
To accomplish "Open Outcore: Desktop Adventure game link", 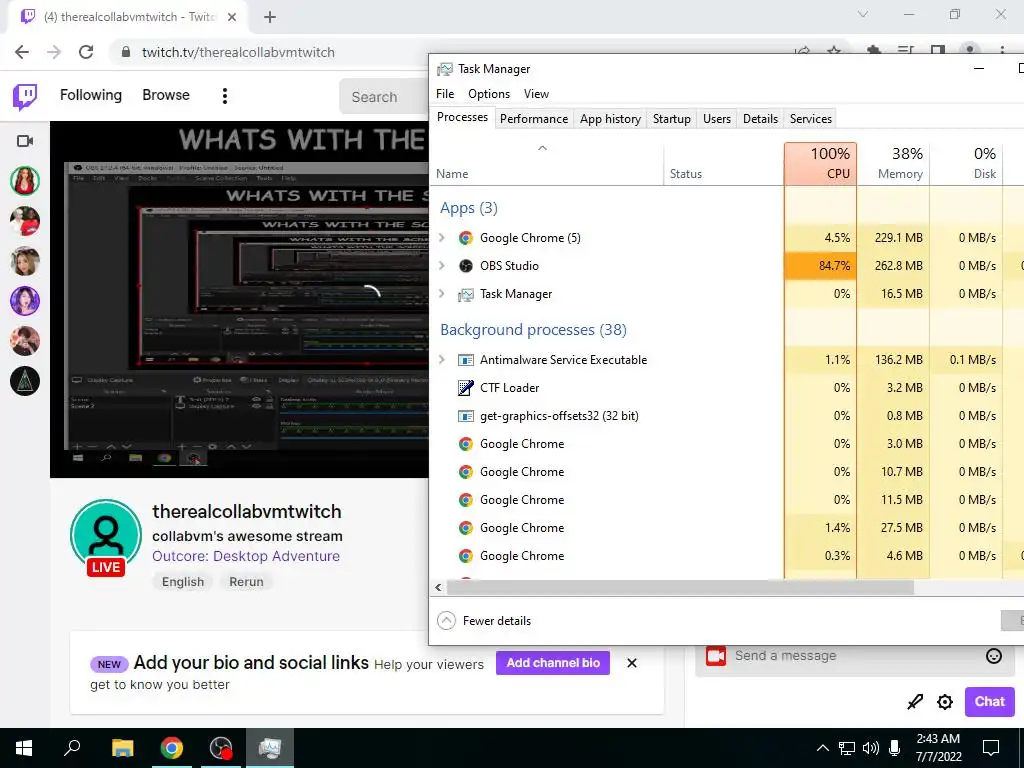I will pyautogui.click(x=246, y=556).
